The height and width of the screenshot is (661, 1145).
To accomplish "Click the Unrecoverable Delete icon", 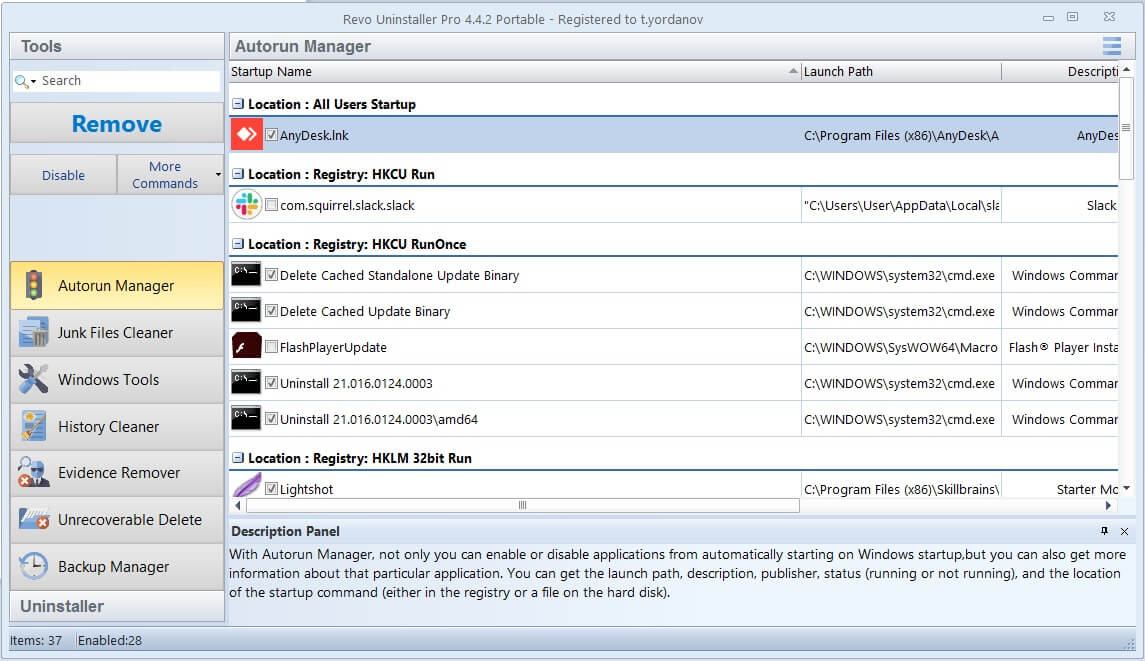I will tap(34, 519).
